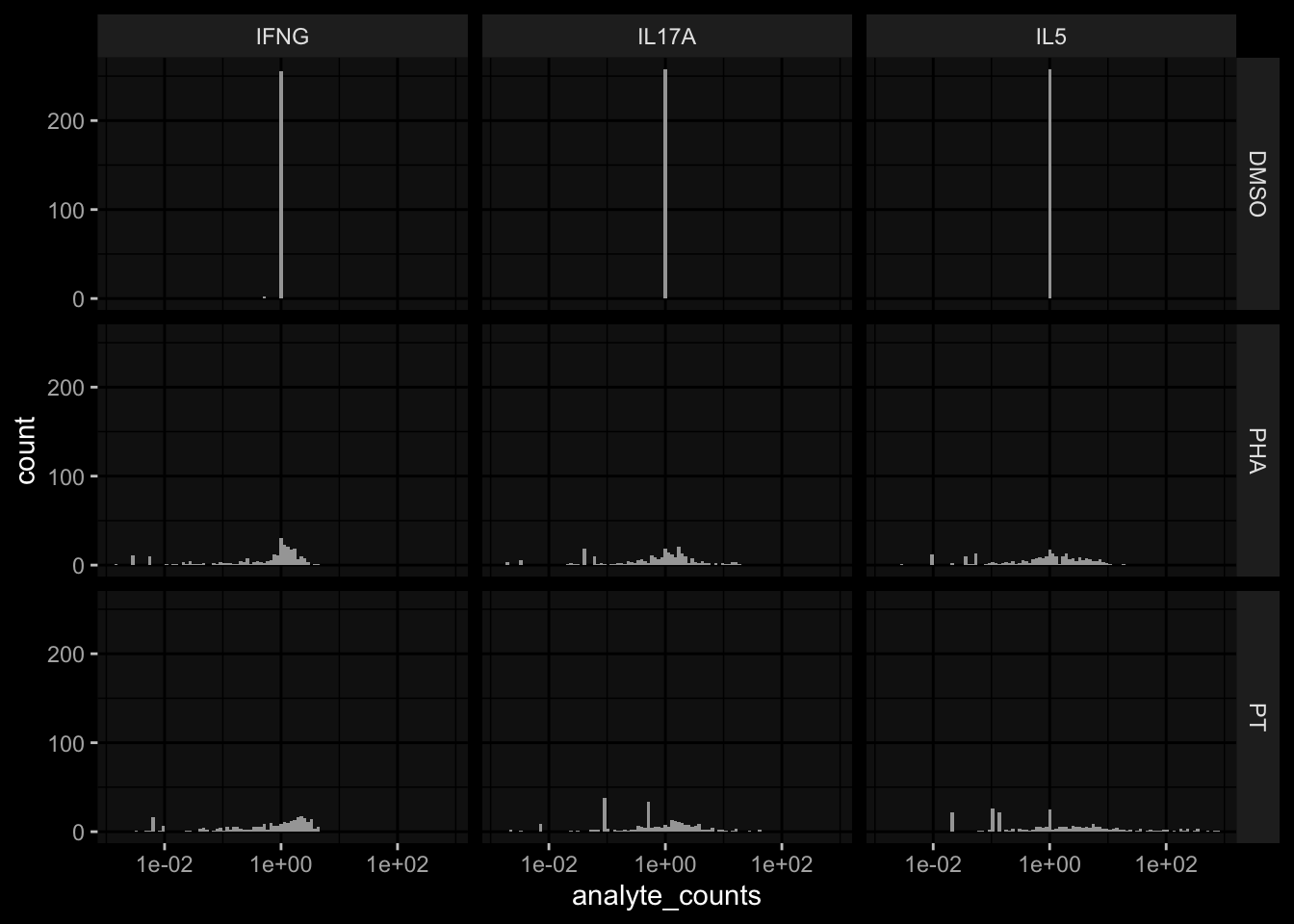The image size is (1294, 924).
Task: Click the analyte_counts x-axis title
Action: [666, 896]
